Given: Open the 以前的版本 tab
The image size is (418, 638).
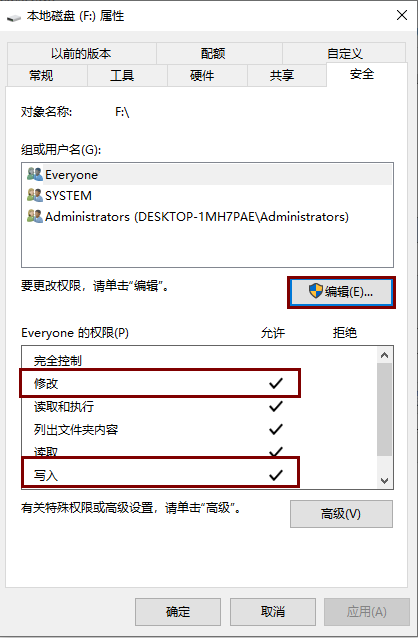Looking at the screenshot, I should 81,53.
